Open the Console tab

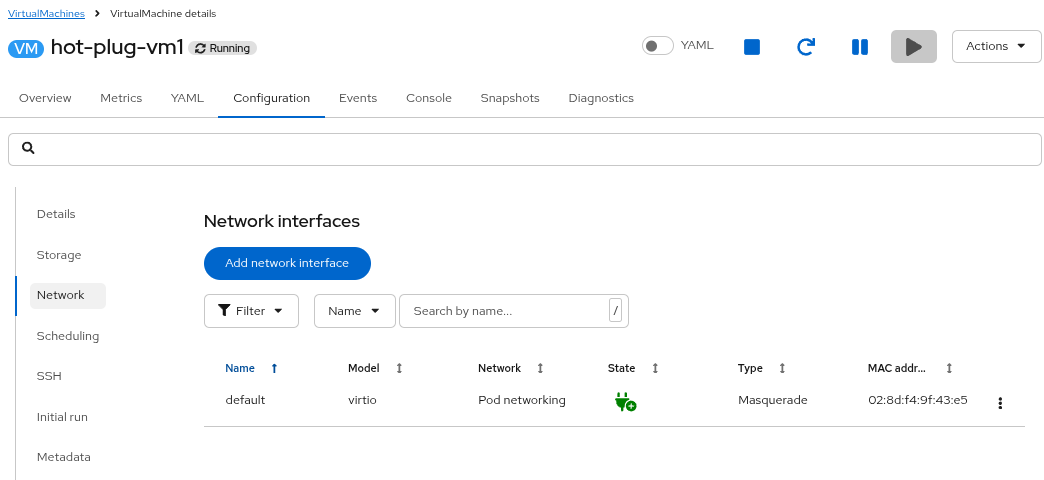tap(428, 98)
